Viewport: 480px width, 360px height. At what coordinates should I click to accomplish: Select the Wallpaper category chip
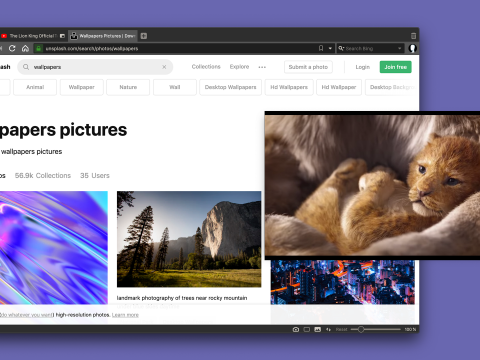(x=82, y=87)
